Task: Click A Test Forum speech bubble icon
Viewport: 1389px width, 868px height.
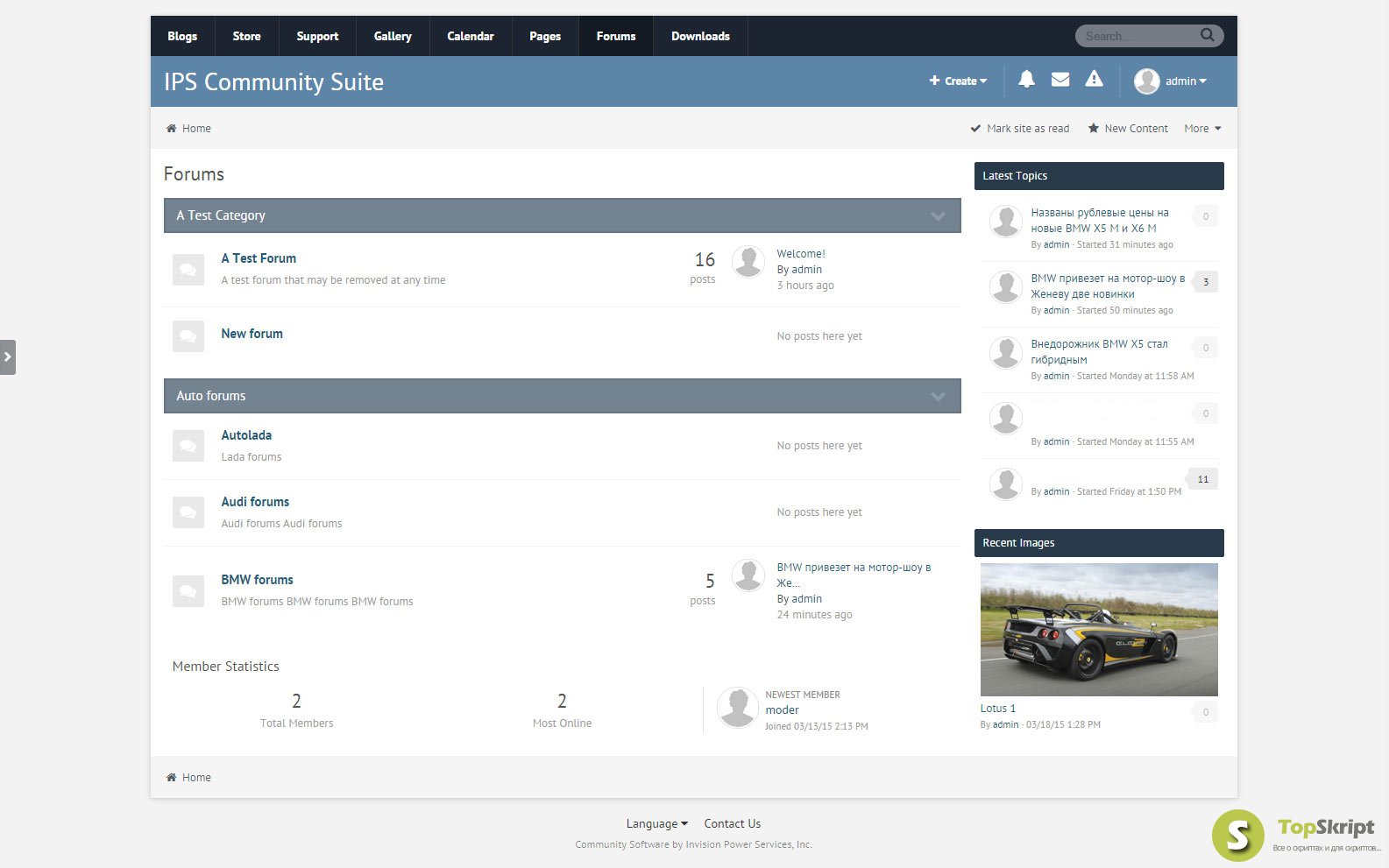Action: pyautogui.click(x=188, y=270)
